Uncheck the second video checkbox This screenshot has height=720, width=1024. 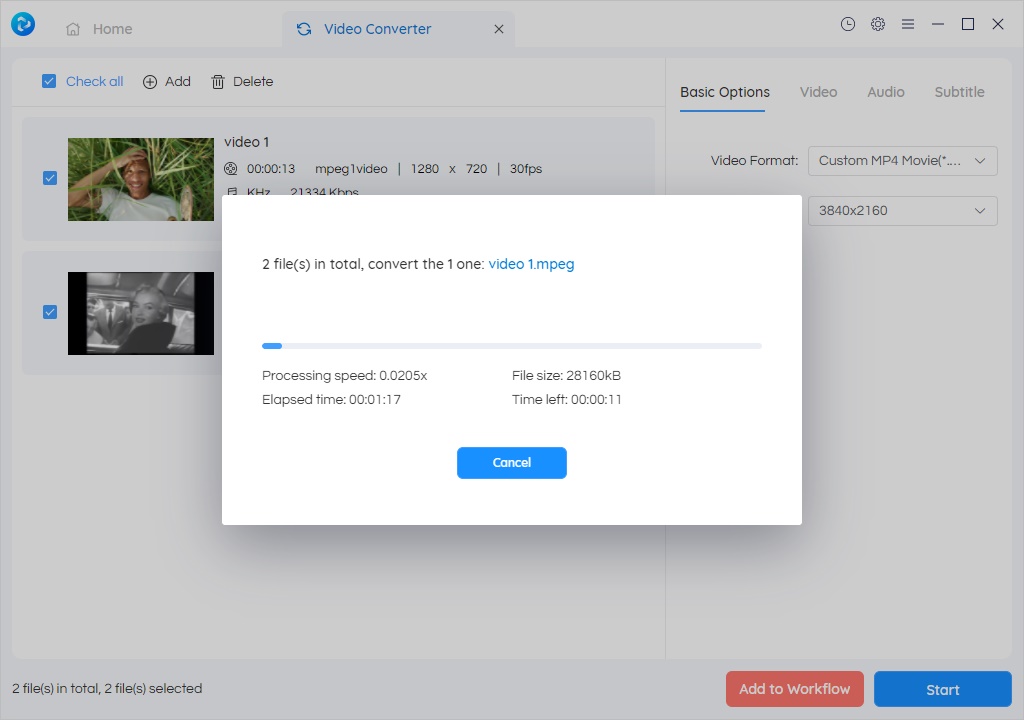pyautogui.click(x=50, y=312)
